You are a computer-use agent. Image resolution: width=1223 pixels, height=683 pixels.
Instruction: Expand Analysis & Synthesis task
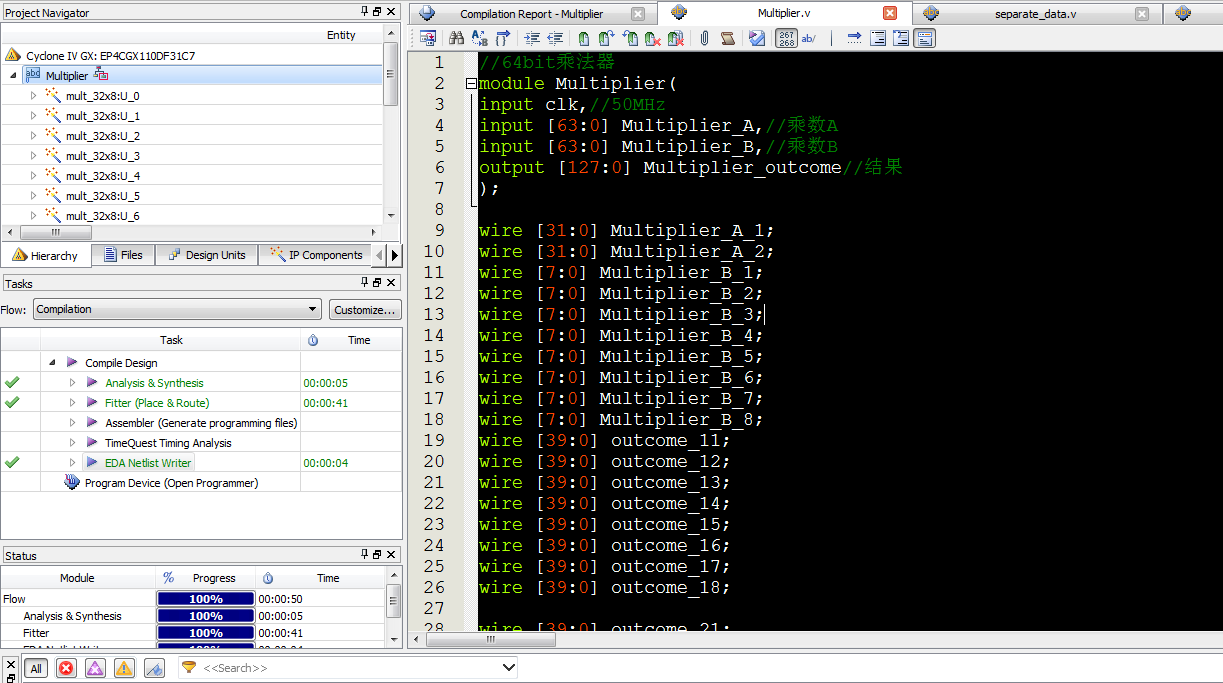point(72,383)
